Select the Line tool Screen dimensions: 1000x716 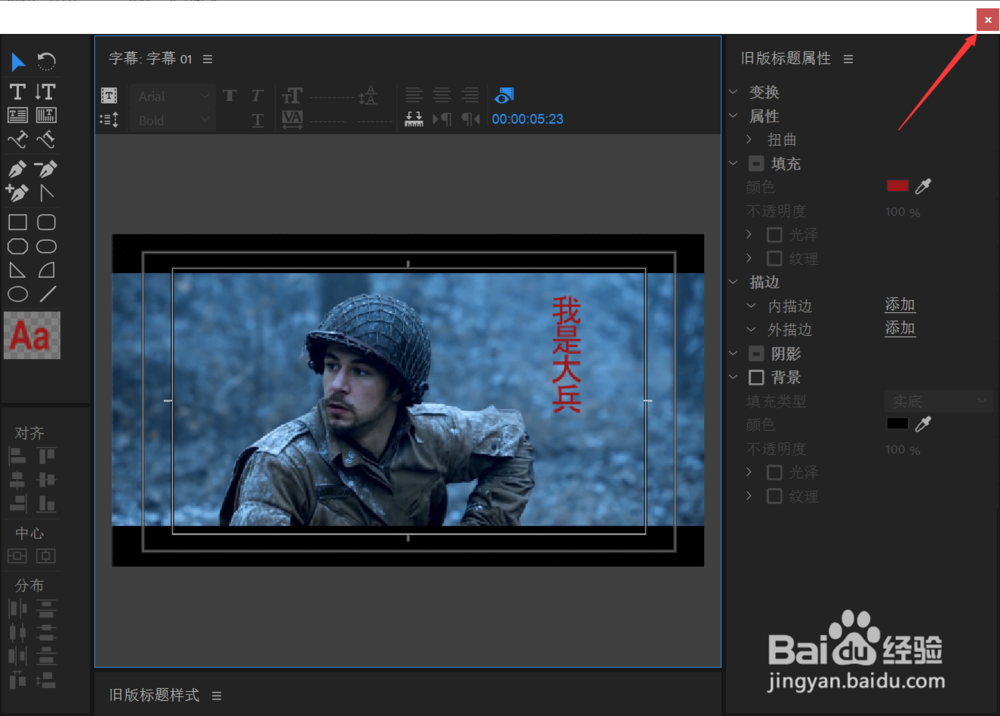pyautogui.click(x=47, y=295)
